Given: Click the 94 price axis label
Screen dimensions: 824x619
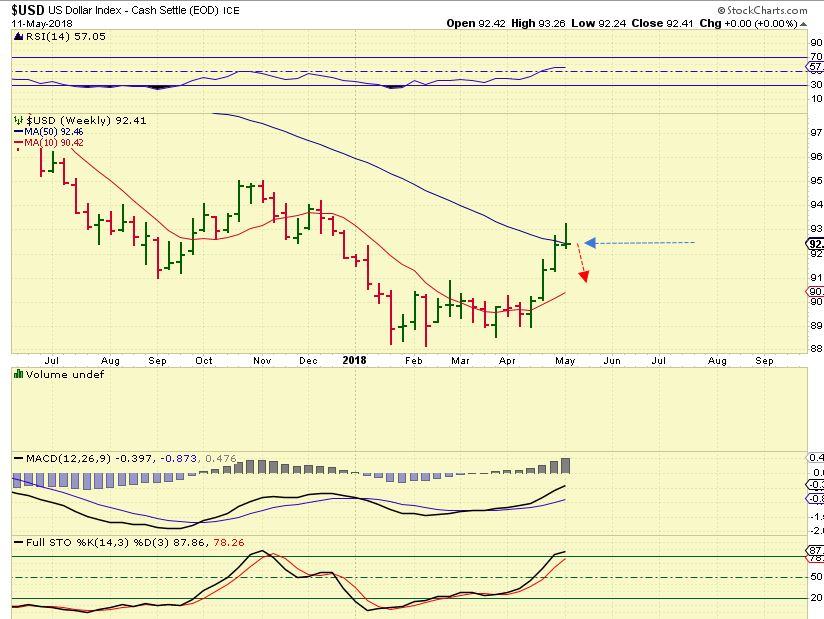Looking at the screenshot, I should 816,204.
